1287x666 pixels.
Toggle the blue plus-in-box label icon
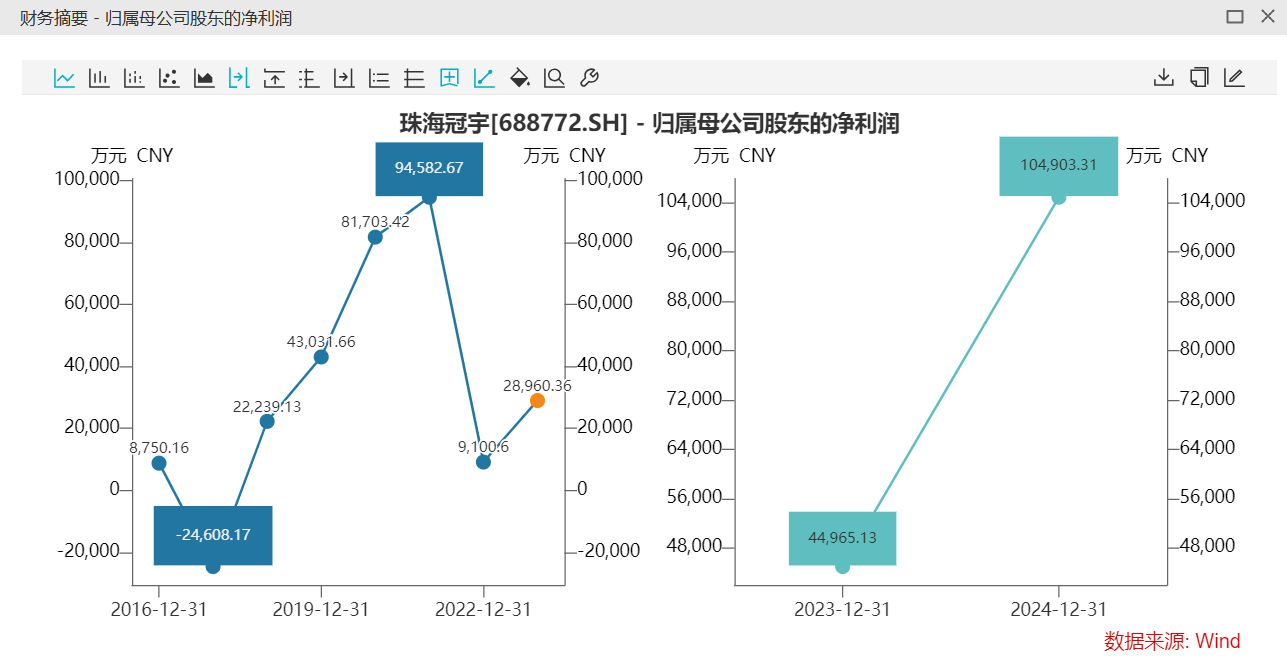click(x=449, y=78)
